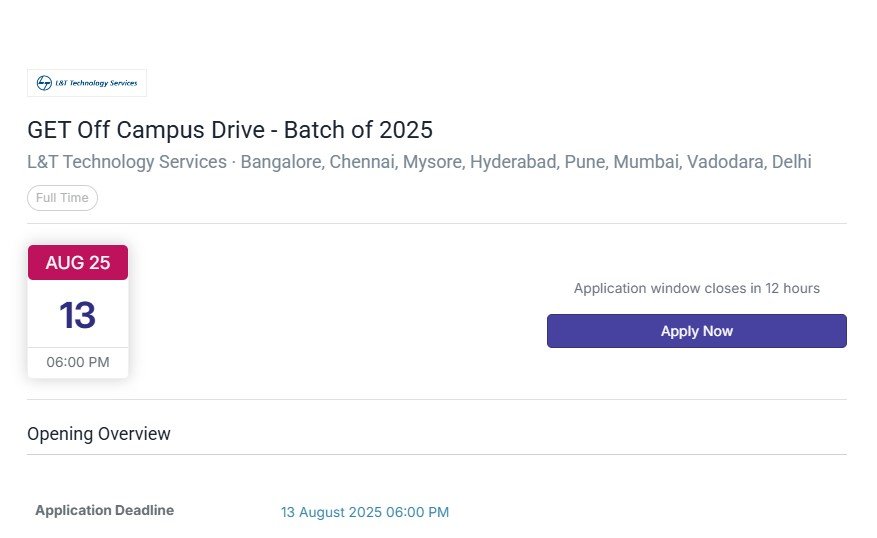Viewport: 877px width, 538px height.
Task: Open the AUG 25 calendar header
Action: click(78, 262)
